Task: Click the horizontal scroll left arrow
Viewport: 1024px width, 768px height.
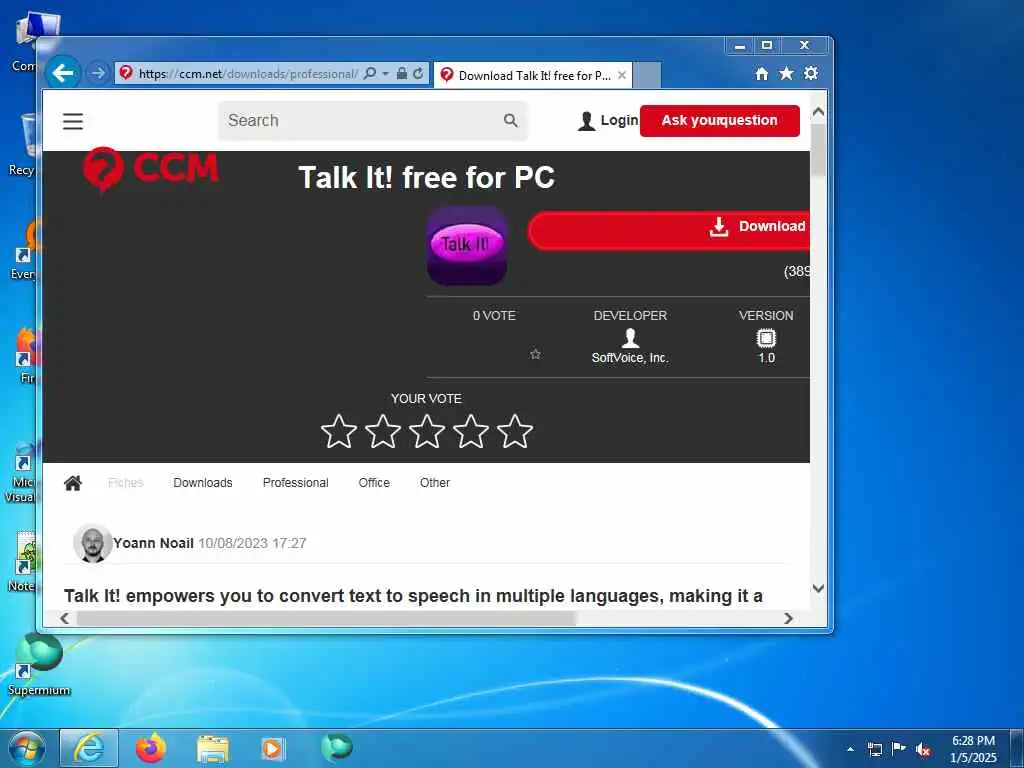Action: 64,618
